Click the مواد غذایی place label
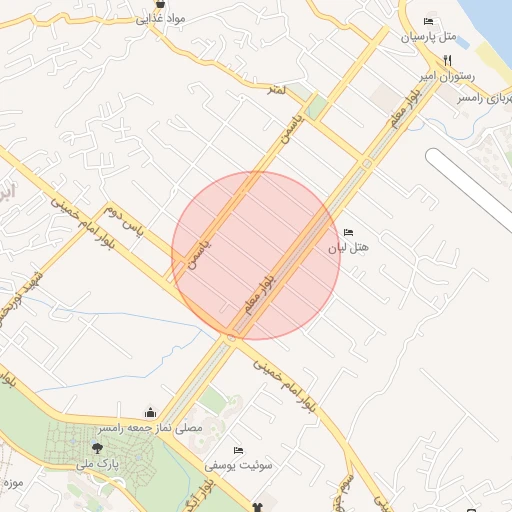 coord(160,19)
